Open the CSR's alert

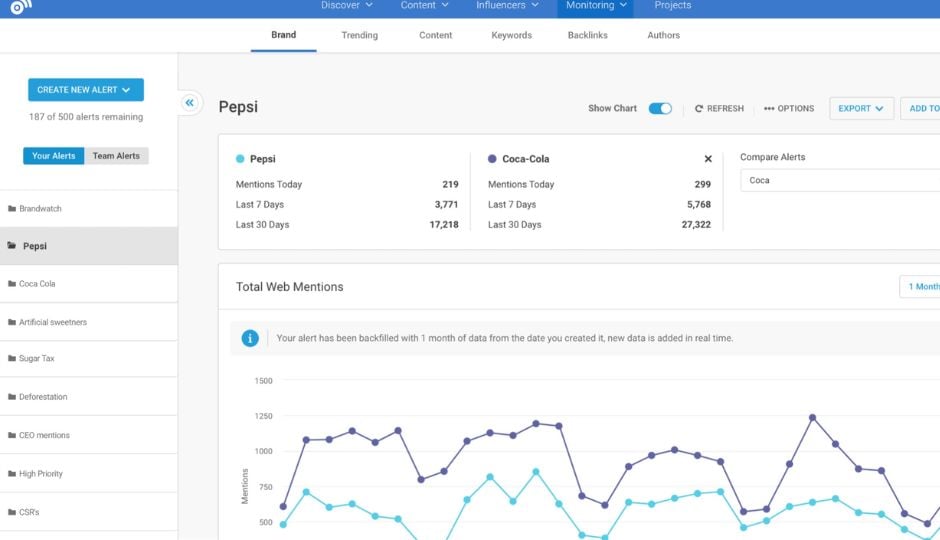(89, 512)
